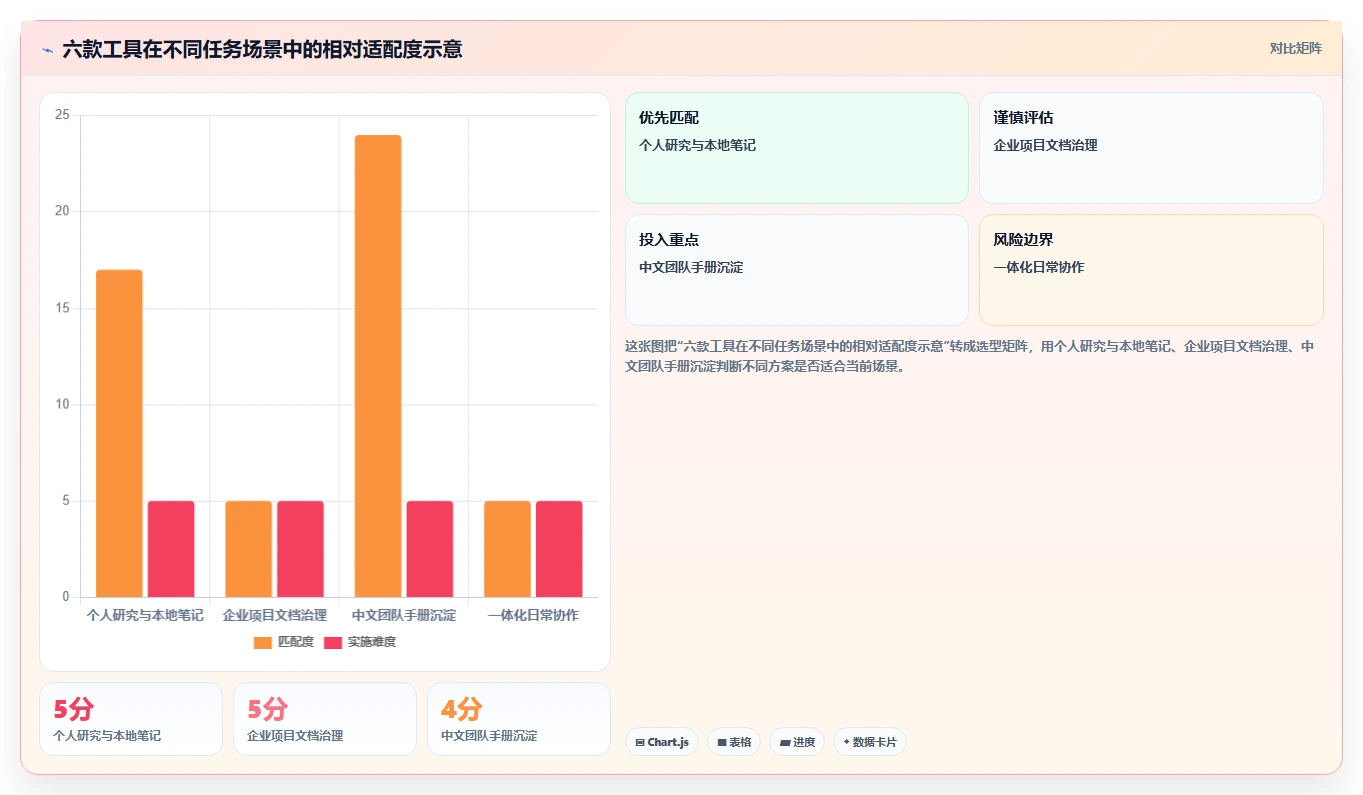Click 一体化日常协作 text in 风险边界 card

[1039, 267]
